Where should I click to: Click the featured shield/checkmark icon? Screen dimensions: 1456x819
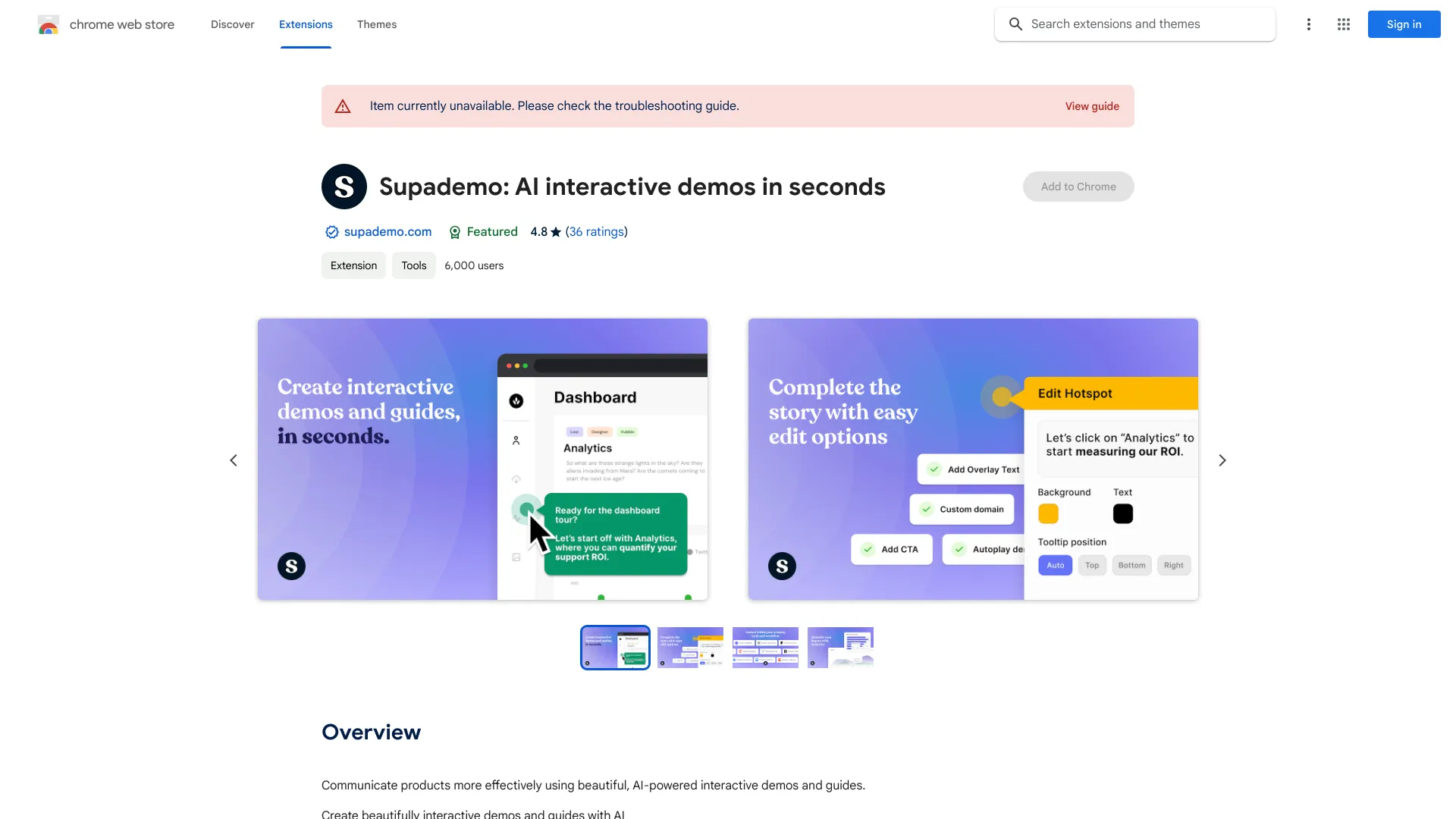tap(454, 232)
